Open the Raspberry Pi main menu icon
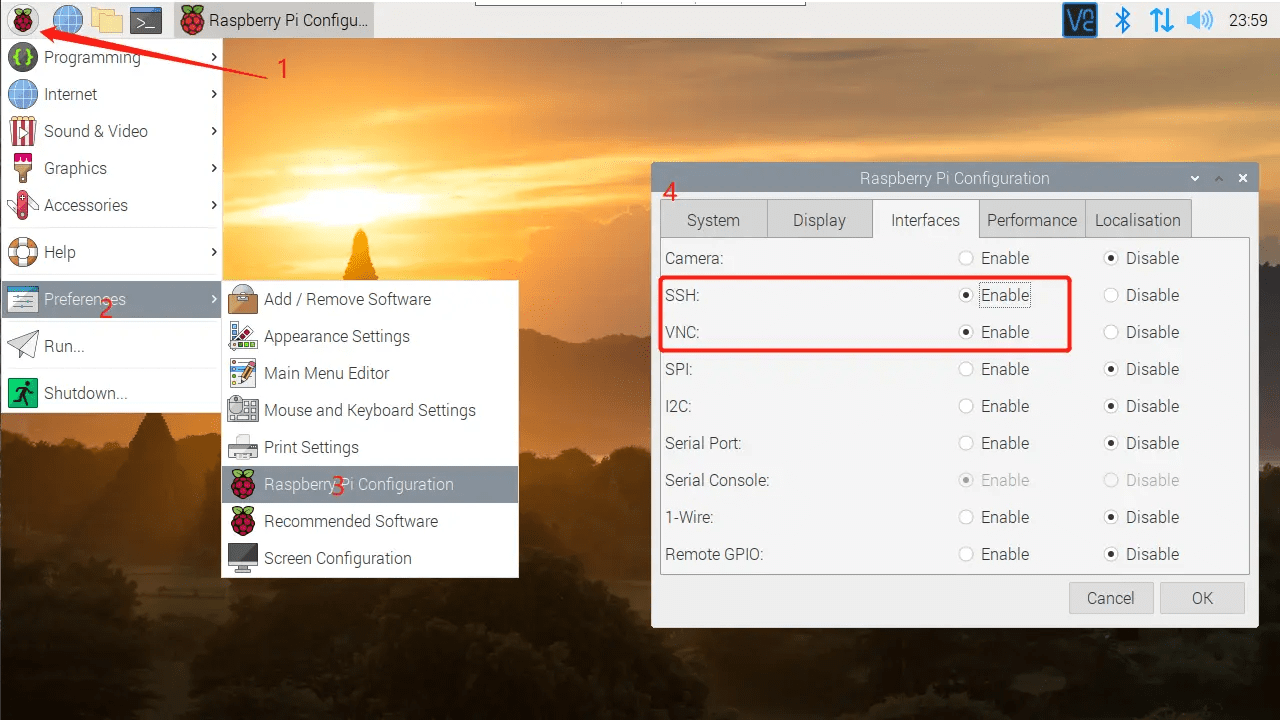Screen dimensions: 1280x720 [22, 20]
